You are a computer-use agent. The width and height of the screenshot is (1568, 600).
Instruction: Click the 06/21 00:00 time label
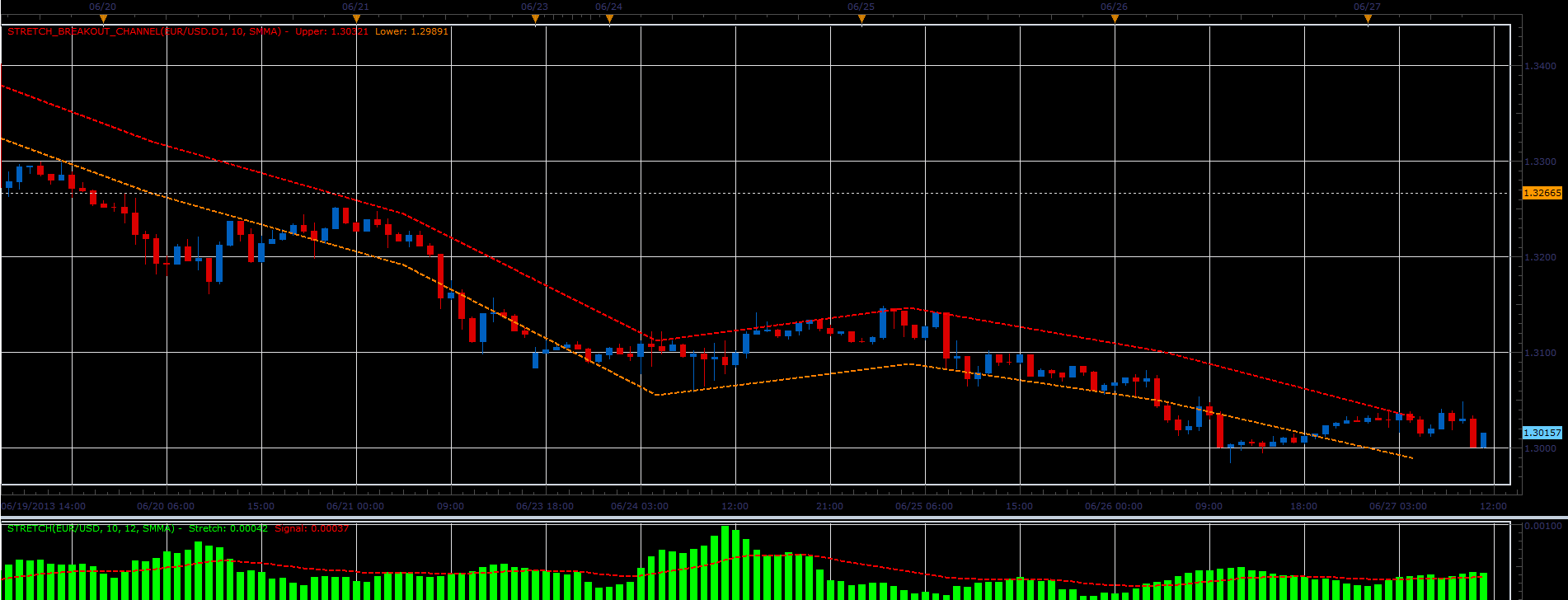(x=355, y=506)
